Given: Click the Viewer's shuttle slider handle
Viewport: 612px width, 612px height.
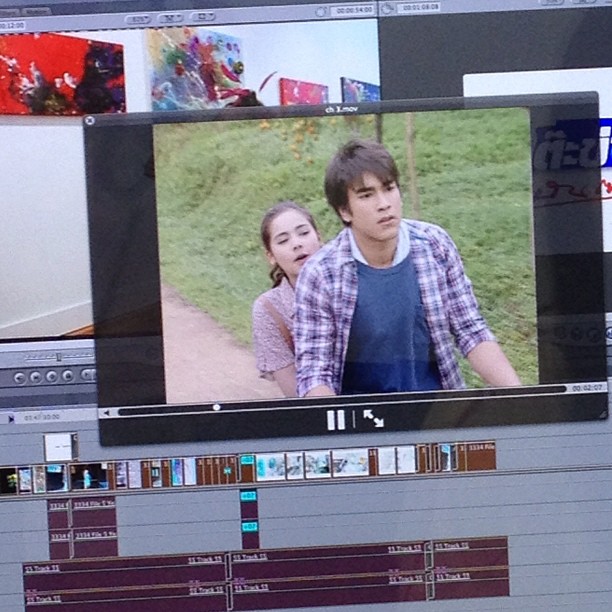Looking at the screenshot, I should click(59, 357).
